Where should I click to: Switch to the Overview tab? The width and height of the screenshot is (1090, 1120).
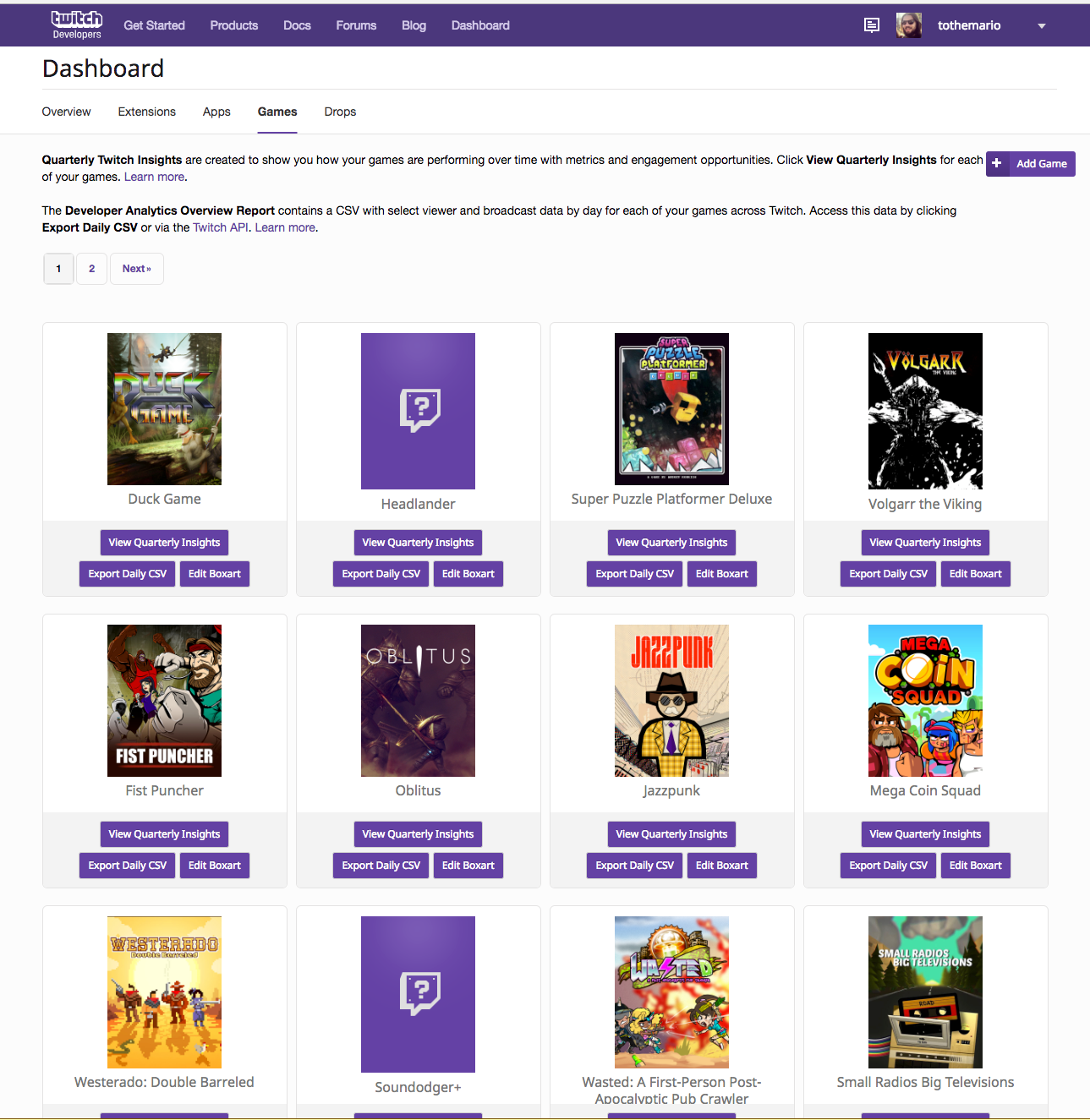click(x=66, y=112)
